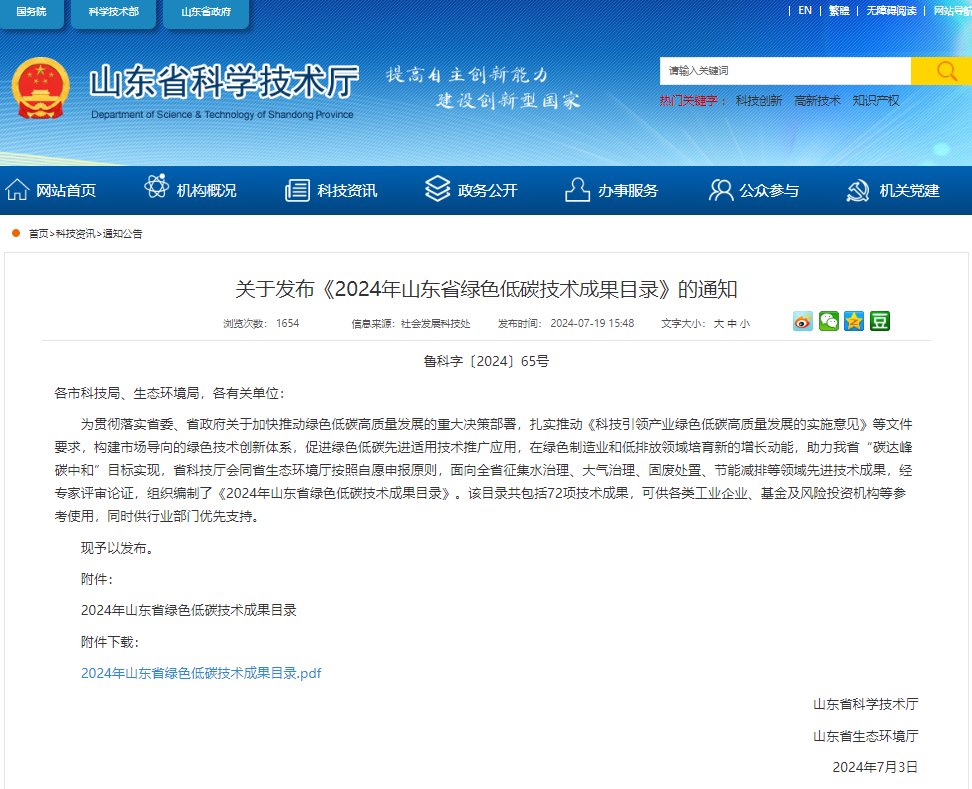The width and height of the screenshot is (972, 789).
Task: Share the notice to Sina Weibo
Action: pos(802,321)
